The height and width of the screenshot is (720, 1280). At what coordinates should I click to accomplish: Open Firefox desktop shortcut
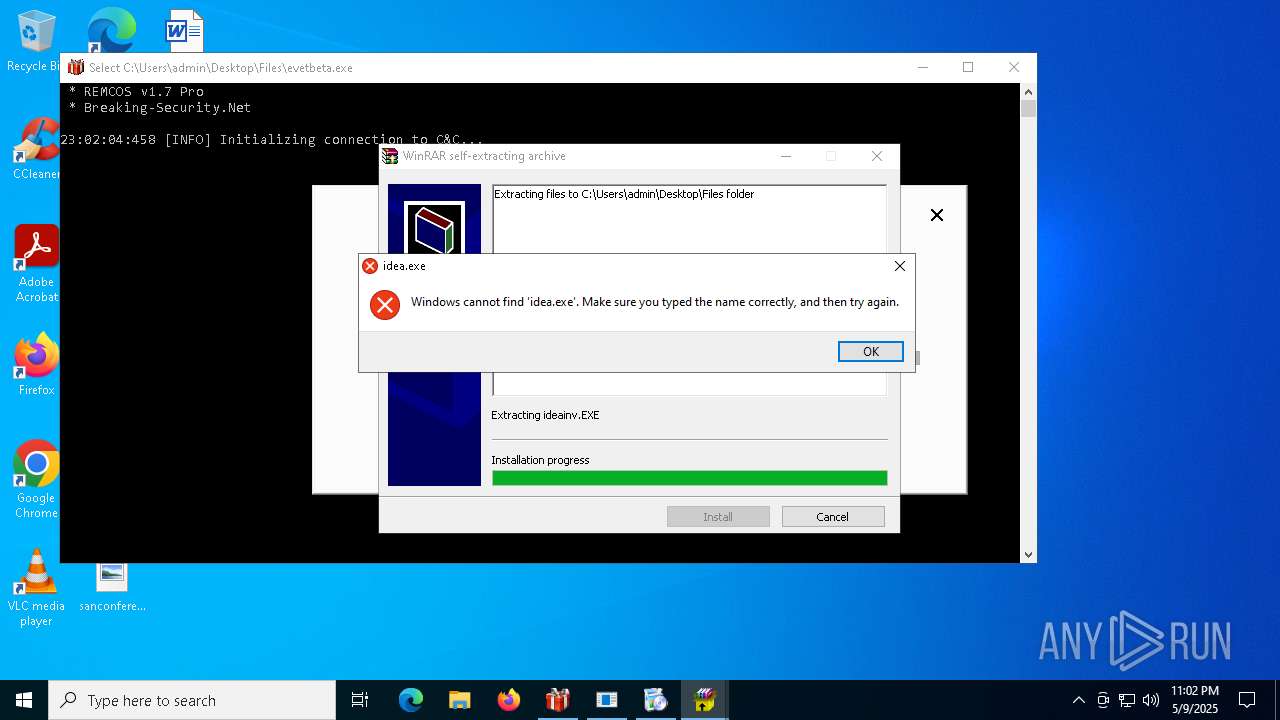36,365
